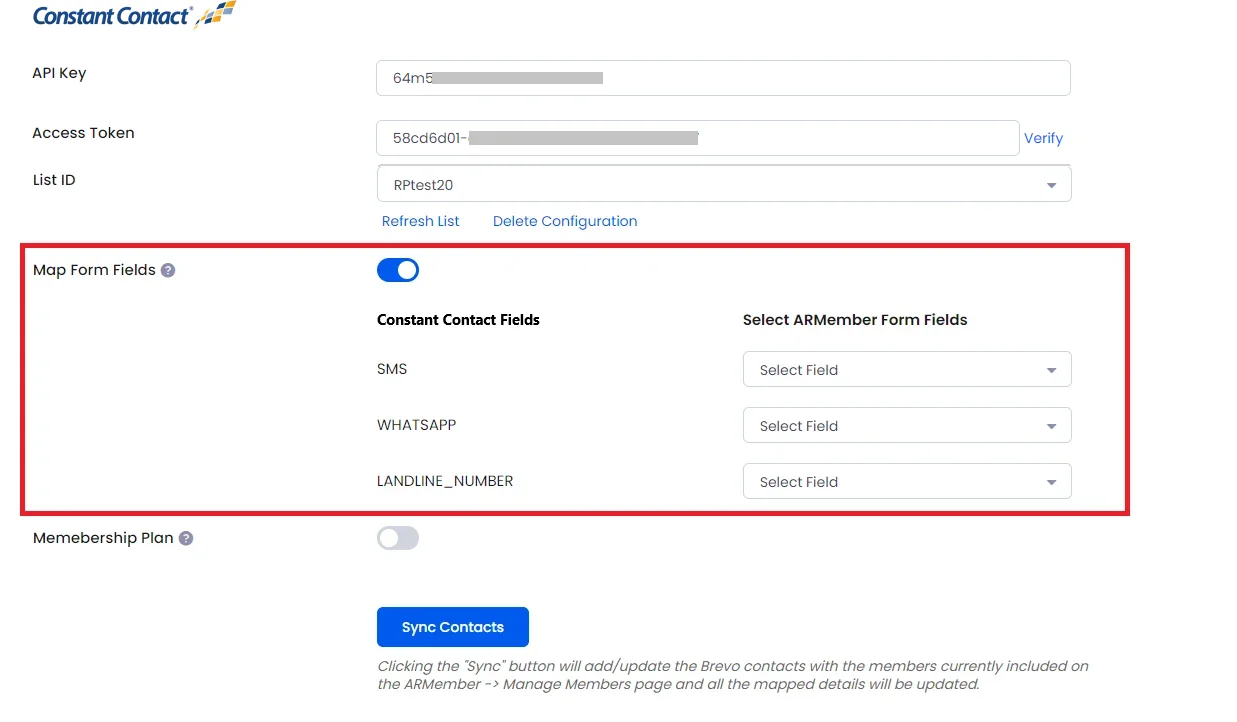Click the List ID label
Viewport: 1237px width, 722px height.
(54, 180)
